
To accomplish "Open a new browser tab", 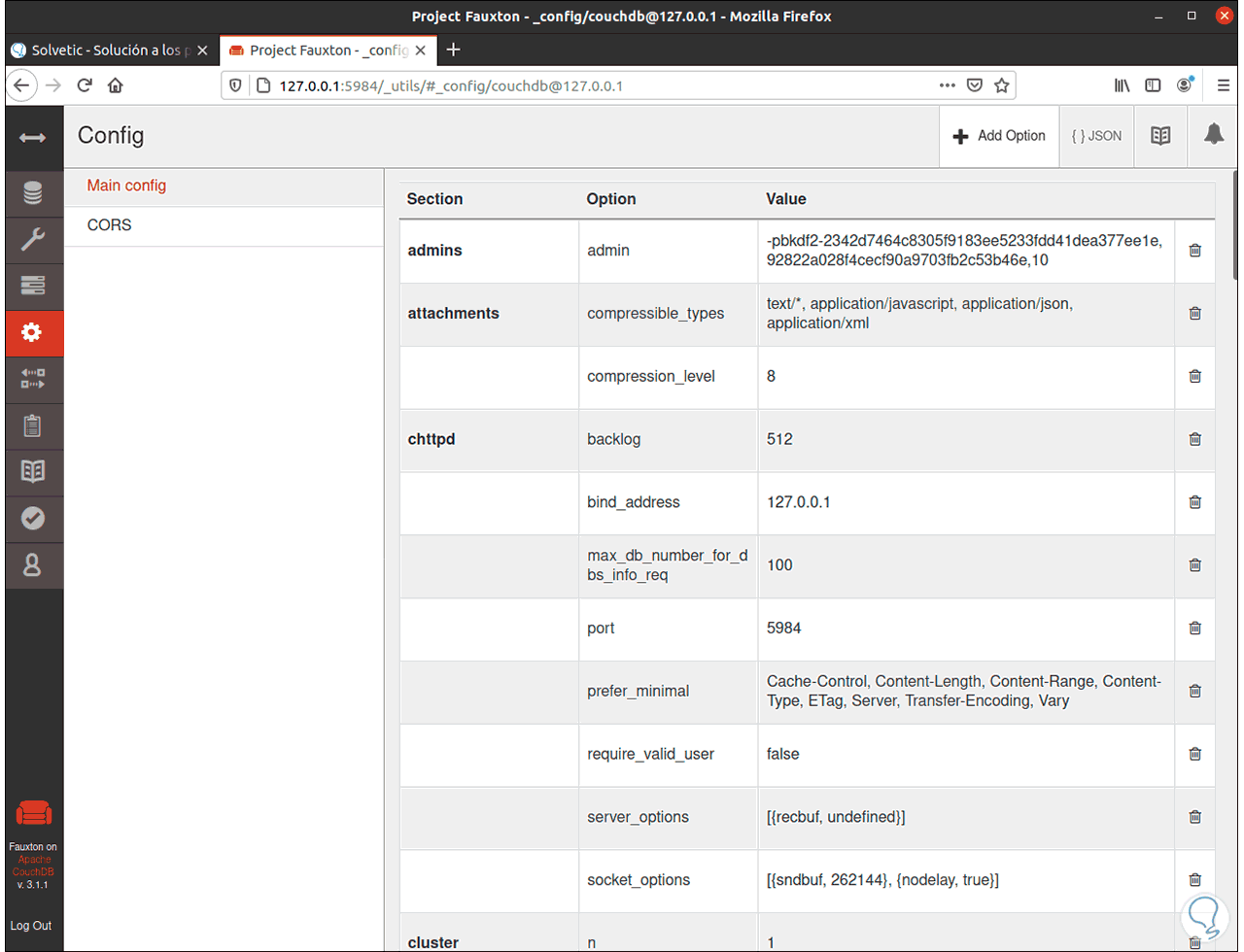I will click(x=453, y=50).
